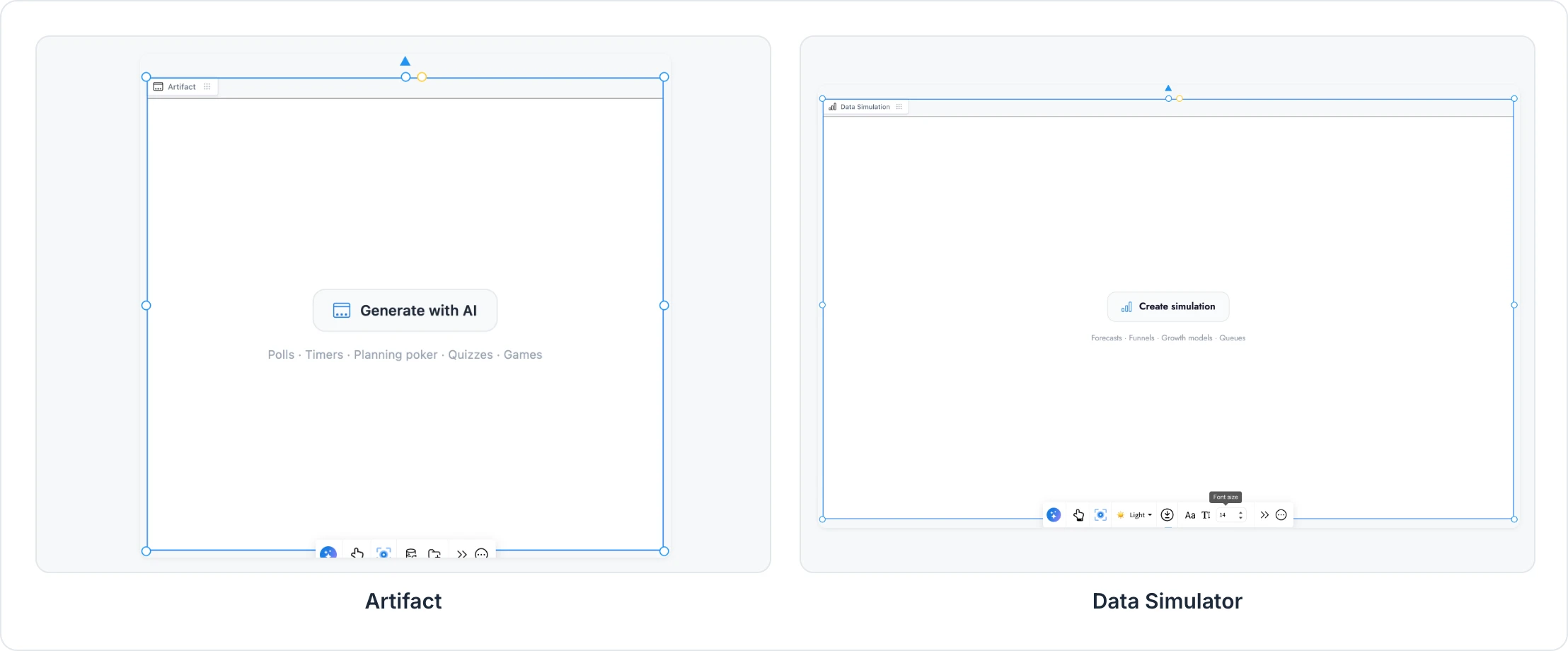Open the more options ellipsis in Data Simulation toolbar
This screenshot has height=651, width=1568.
1281,515
